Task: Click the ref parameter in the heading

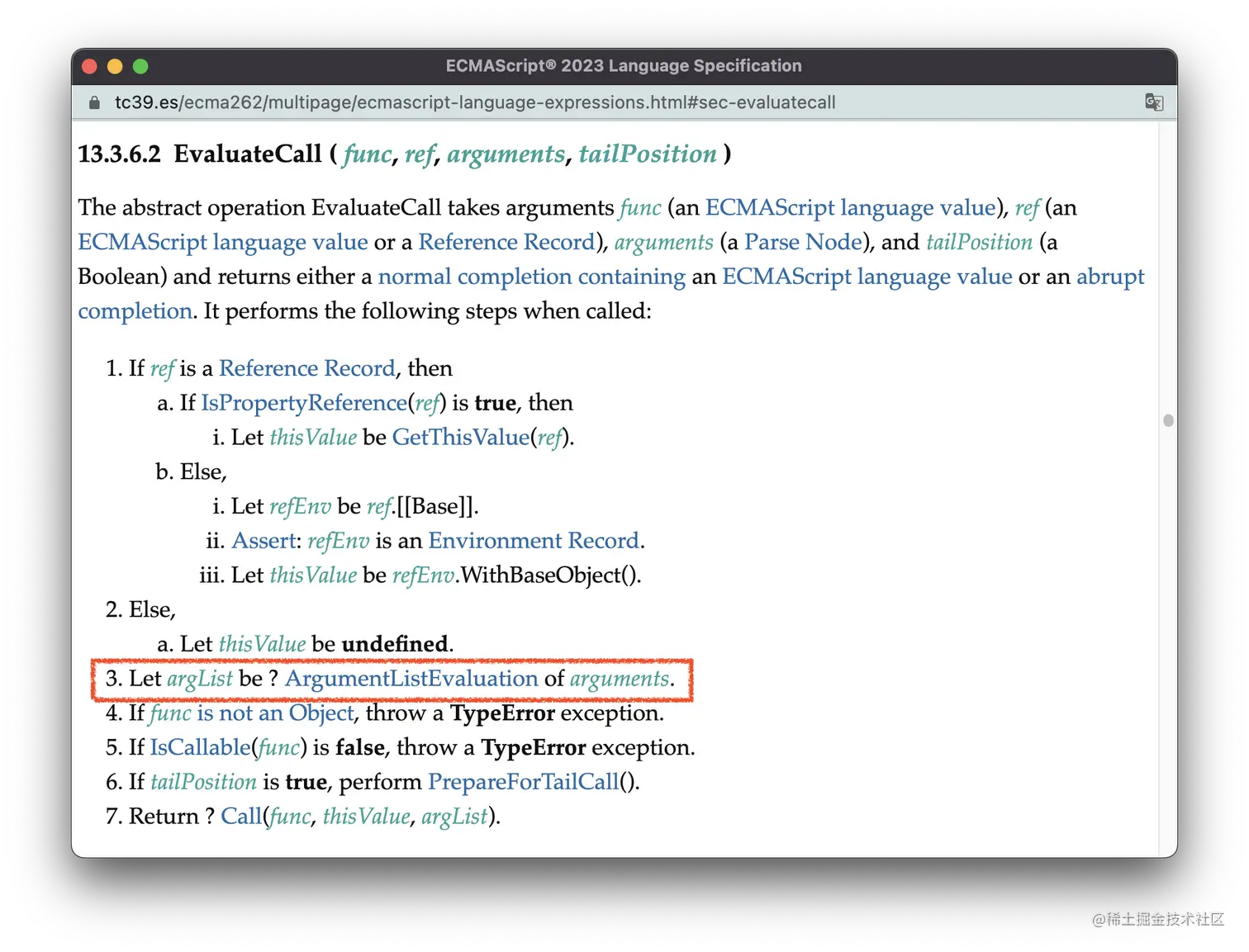Action: (x=419, y=154)
